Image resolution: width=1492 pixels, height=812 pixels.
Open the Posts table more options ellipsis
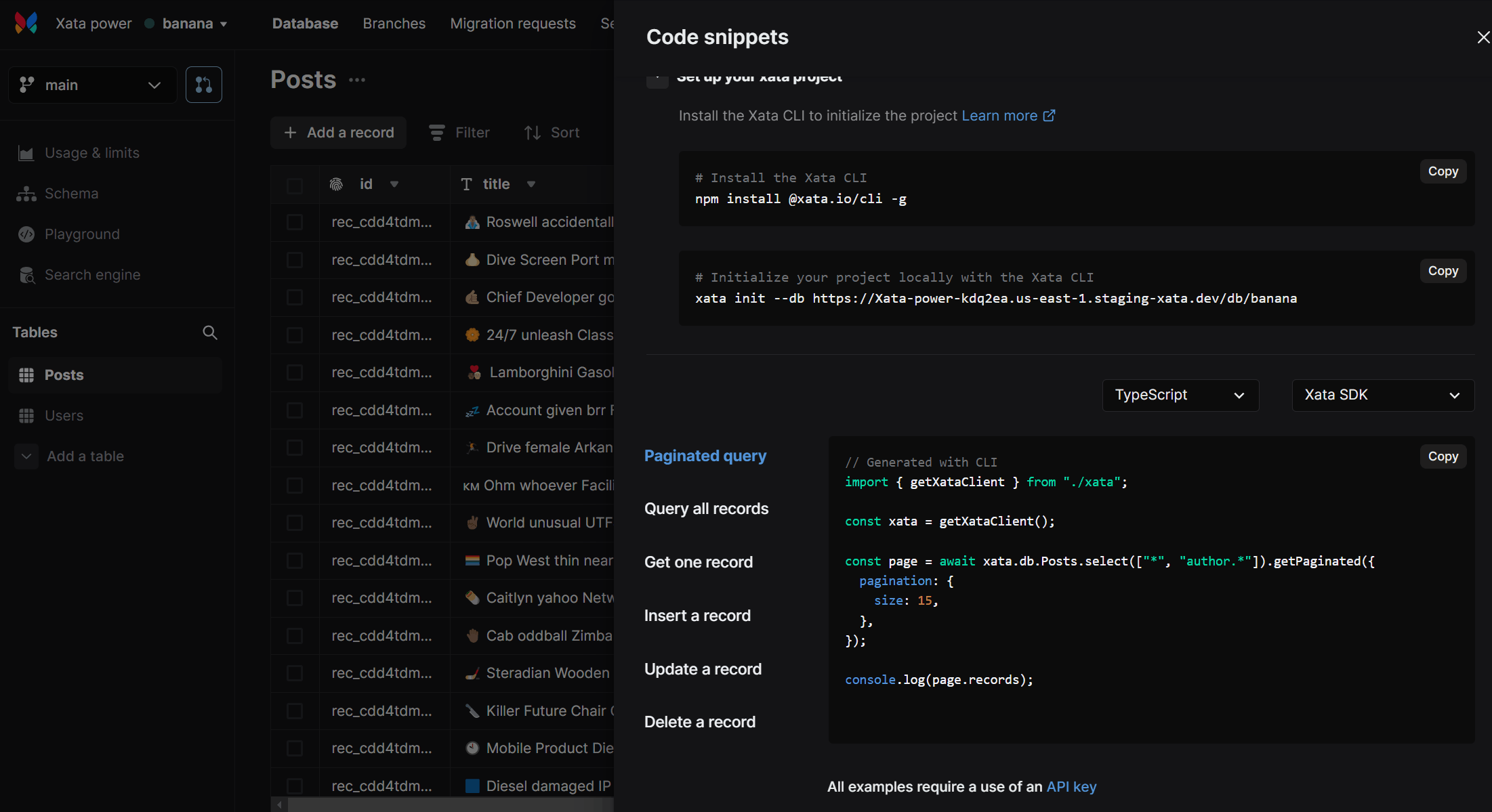(x=357, y=80)
